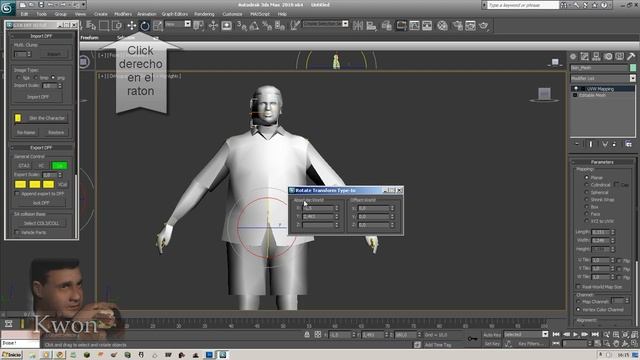Screen dimensions: 640x360
Task: Collapse the Export DFF rollout
Action: coord(42,147)
